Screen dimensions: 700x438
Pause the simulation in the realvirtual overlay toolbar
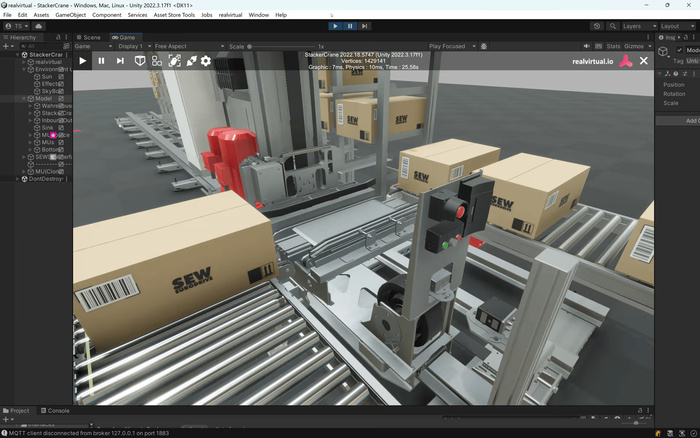click(101, 61)
